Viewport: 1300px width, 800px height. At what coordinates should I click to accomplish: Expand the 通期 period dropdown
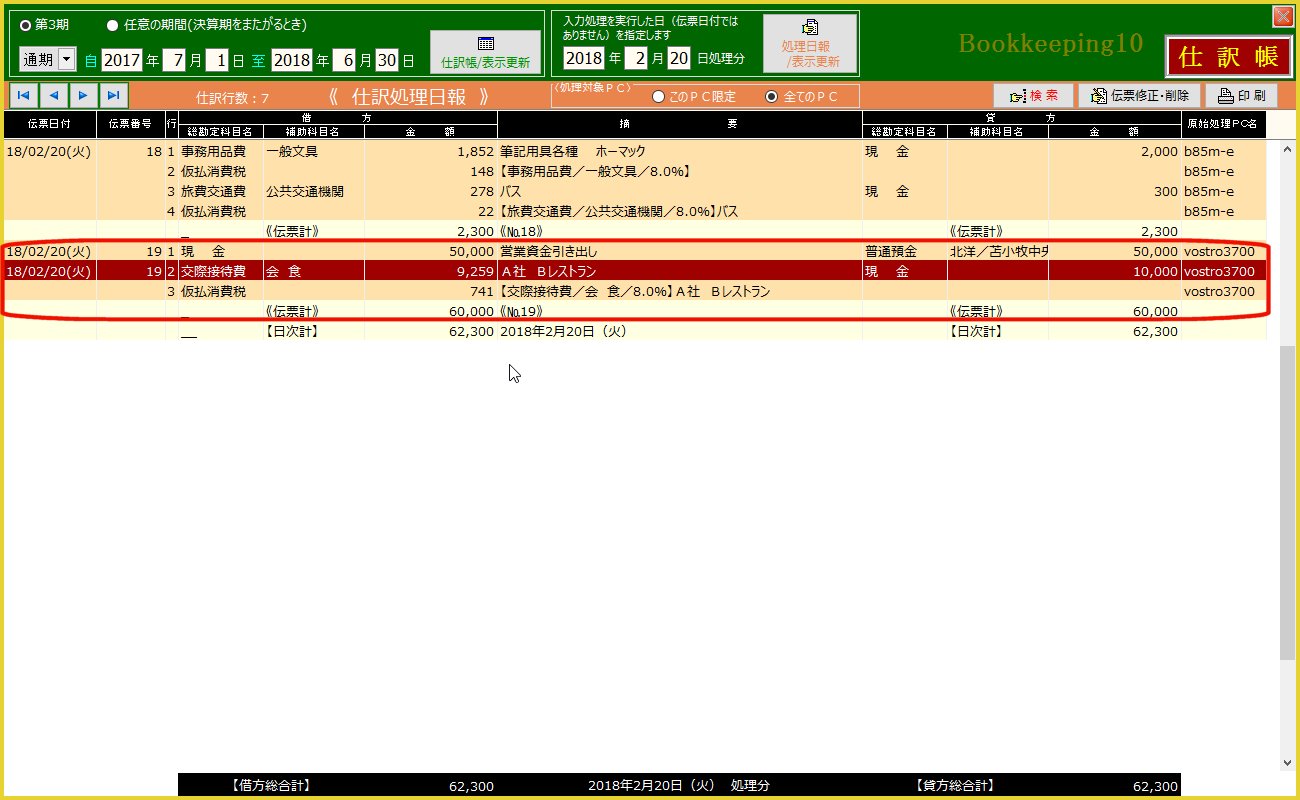pyautogui.click(x=67, y=60)
